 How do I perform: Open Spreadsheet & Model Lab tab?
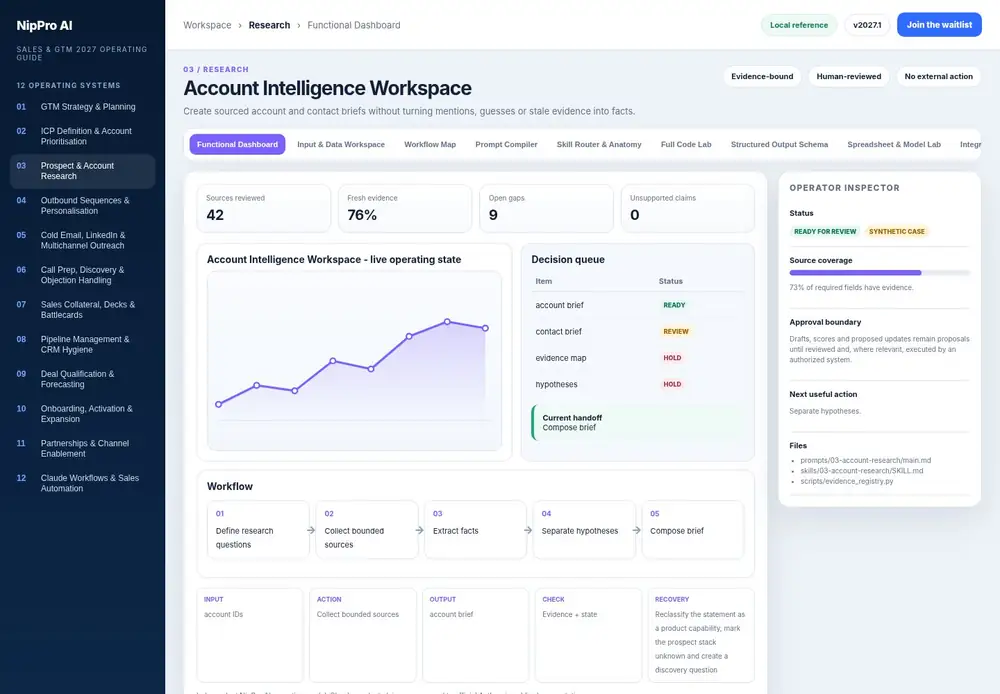tap(893, 144)
